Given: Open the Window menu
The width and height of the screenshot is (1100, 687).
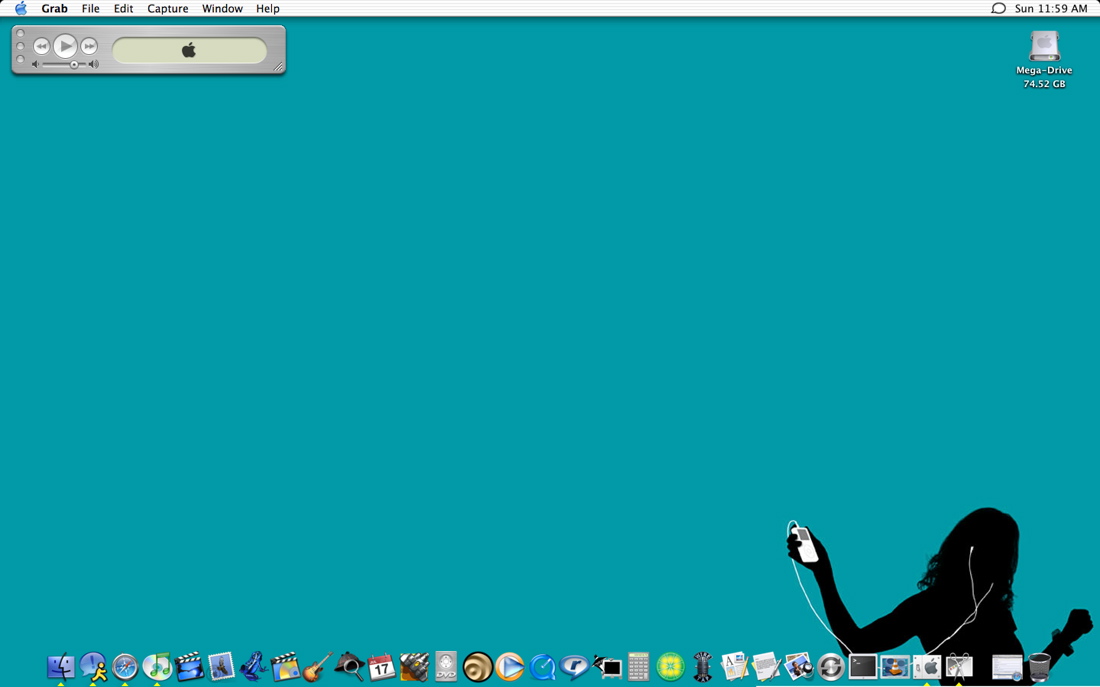Looking at the screenshot, I should (x=222, y=8).
